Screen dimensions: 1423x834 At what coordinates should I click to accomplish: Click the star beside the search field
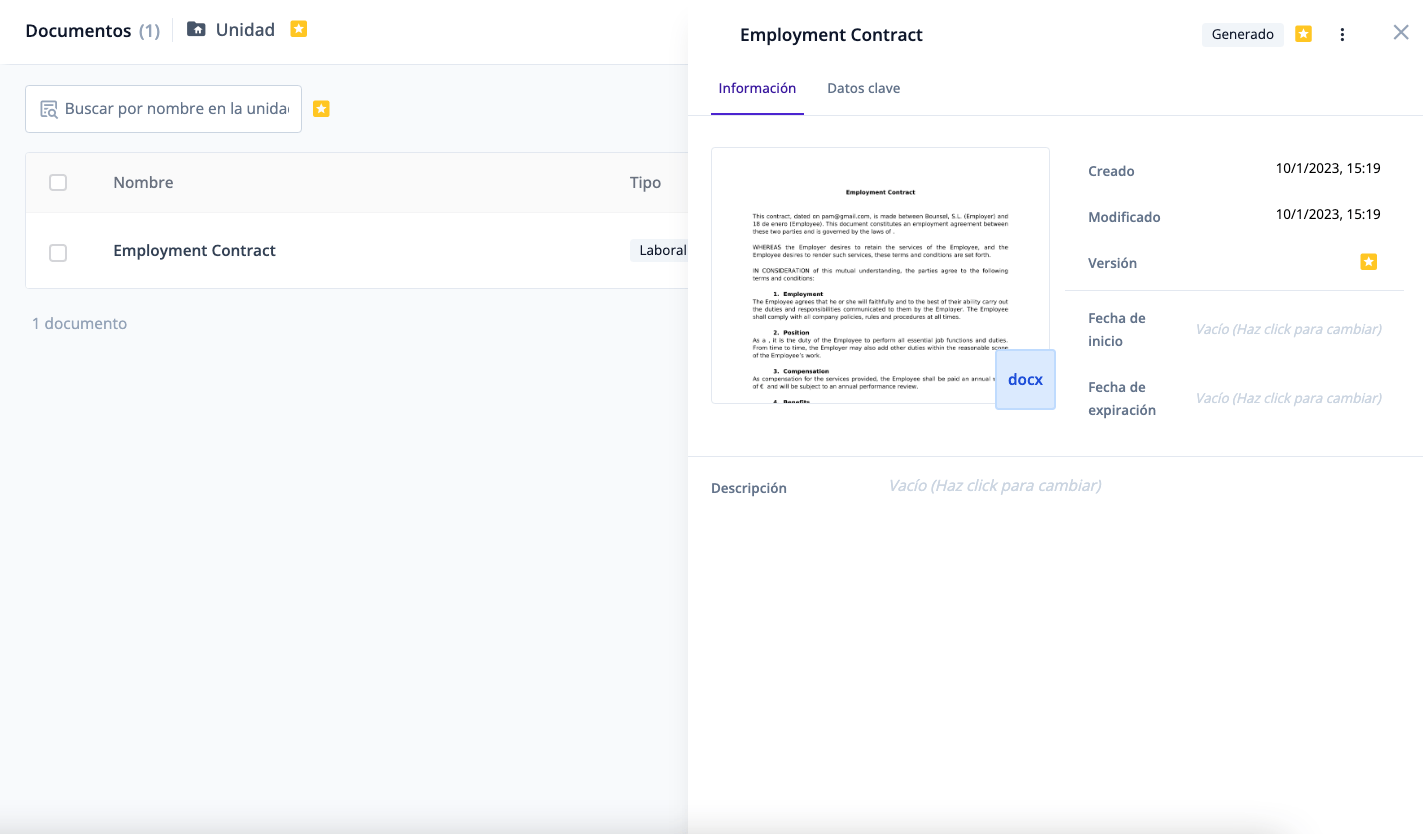tap(321, 109)
